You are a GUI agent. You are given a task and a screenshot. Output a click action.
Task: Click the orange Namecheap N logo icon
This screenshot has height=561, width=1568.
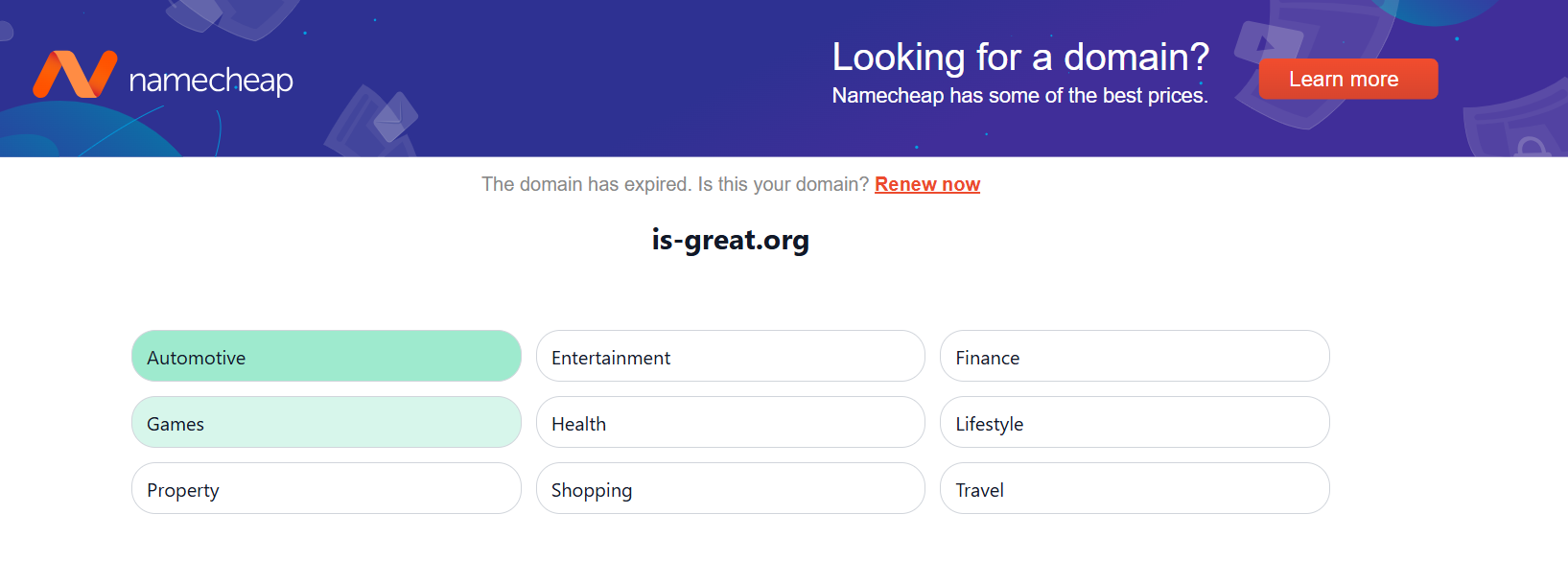74,75
